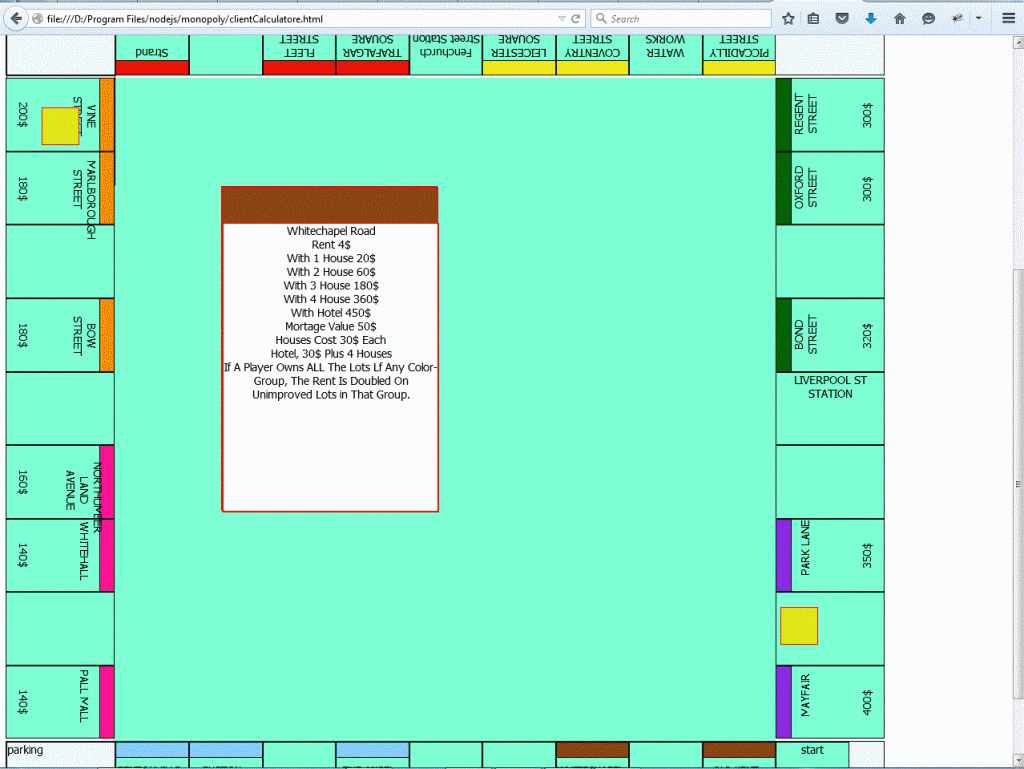The width and height of the screenshot is (1024, 769).
Task: Select the Fenchurch Street Station square
Action: 446,55
